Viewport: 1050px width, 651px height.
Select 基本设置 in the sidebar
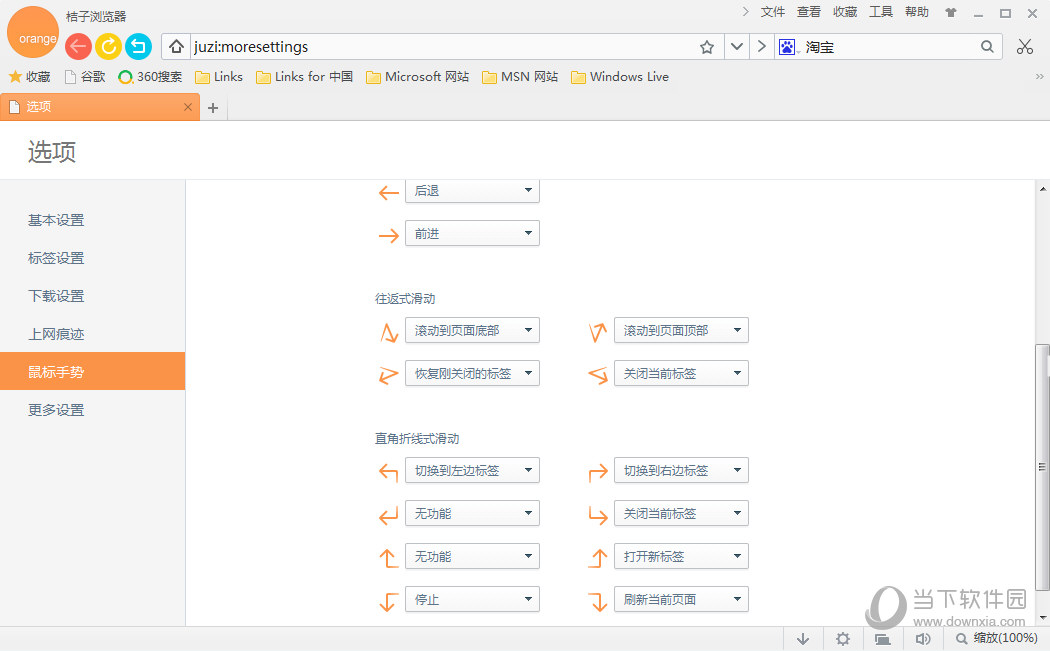pyautogui.click(x=56, y=220)
